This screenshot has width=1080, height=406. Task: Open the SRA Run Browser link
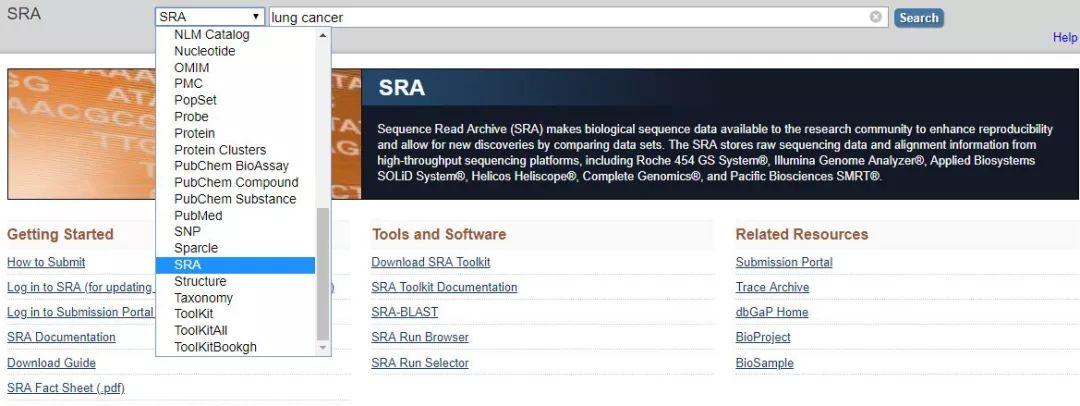click(419, 337)
